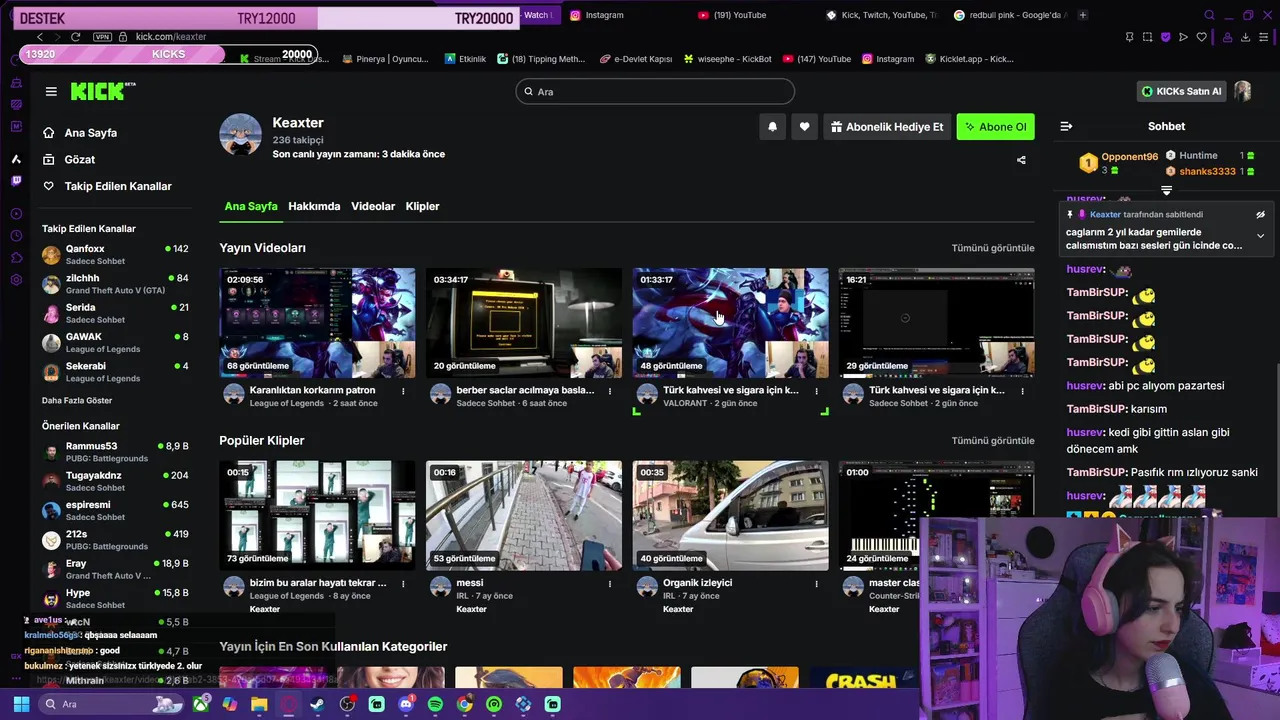The width and height of the screenshot is (1280, 720).
Task: Click the bell notification icon on Keaxter channel
Action: [x=772, y=127]
